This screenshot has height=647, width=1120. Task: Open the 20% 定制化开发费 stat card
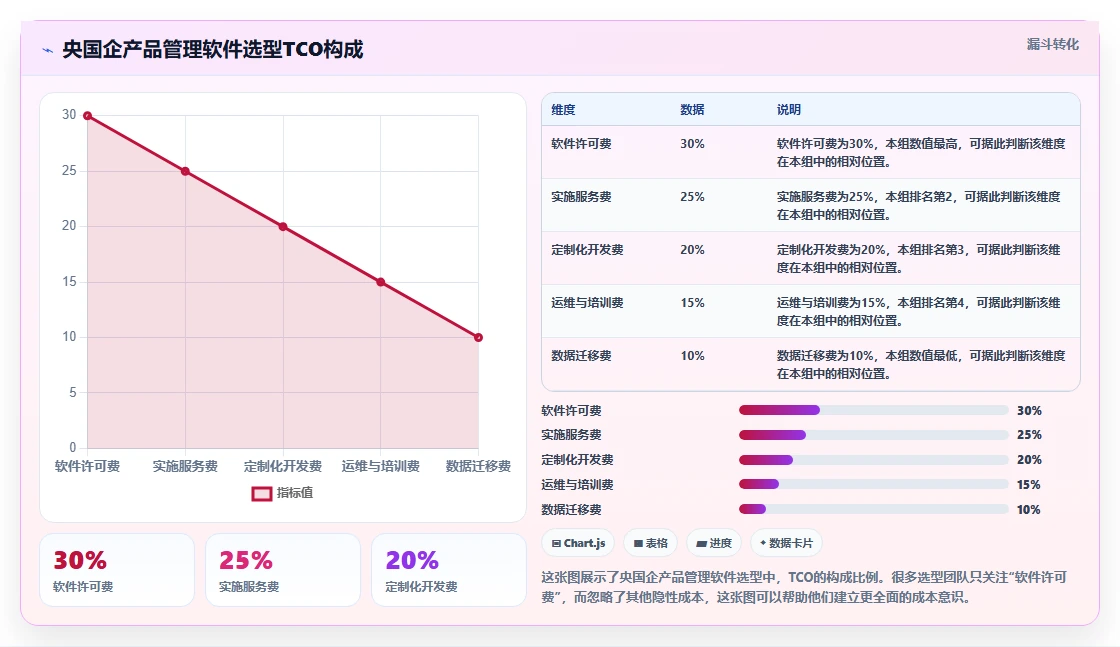click(449, 570)
